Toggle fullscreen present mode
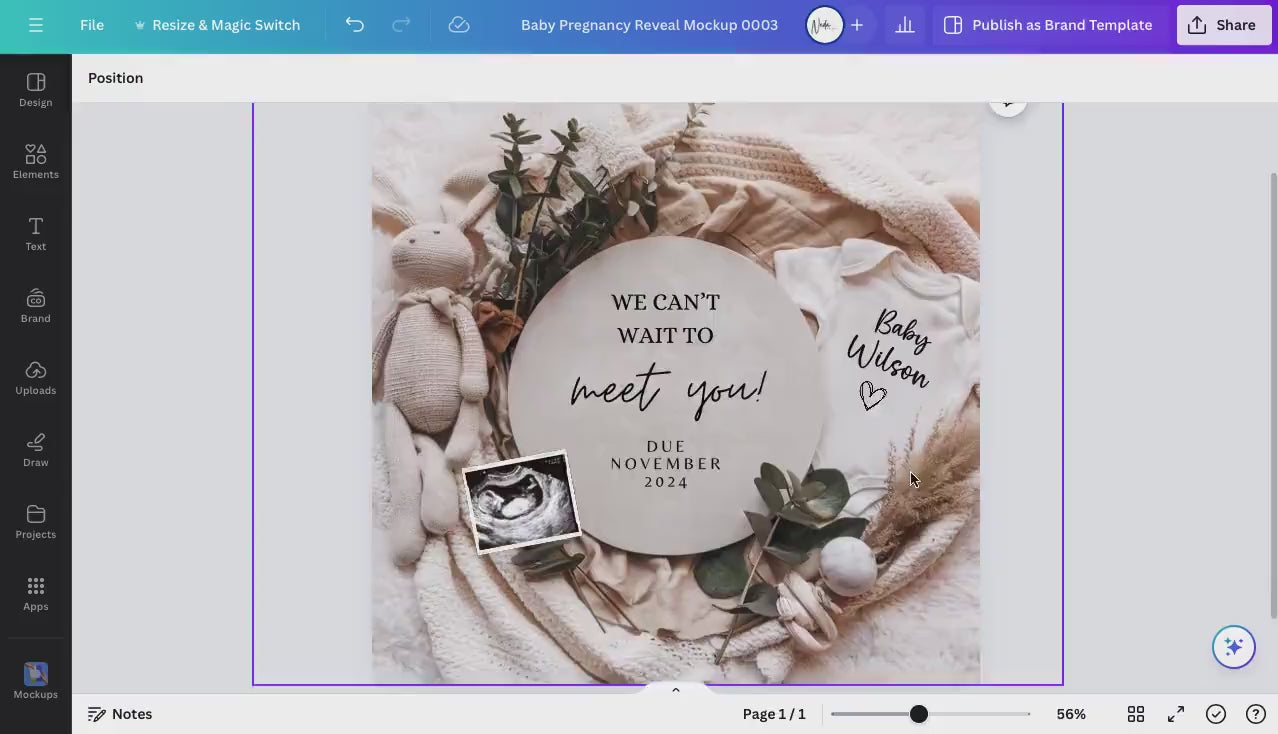 (1176, 714)
